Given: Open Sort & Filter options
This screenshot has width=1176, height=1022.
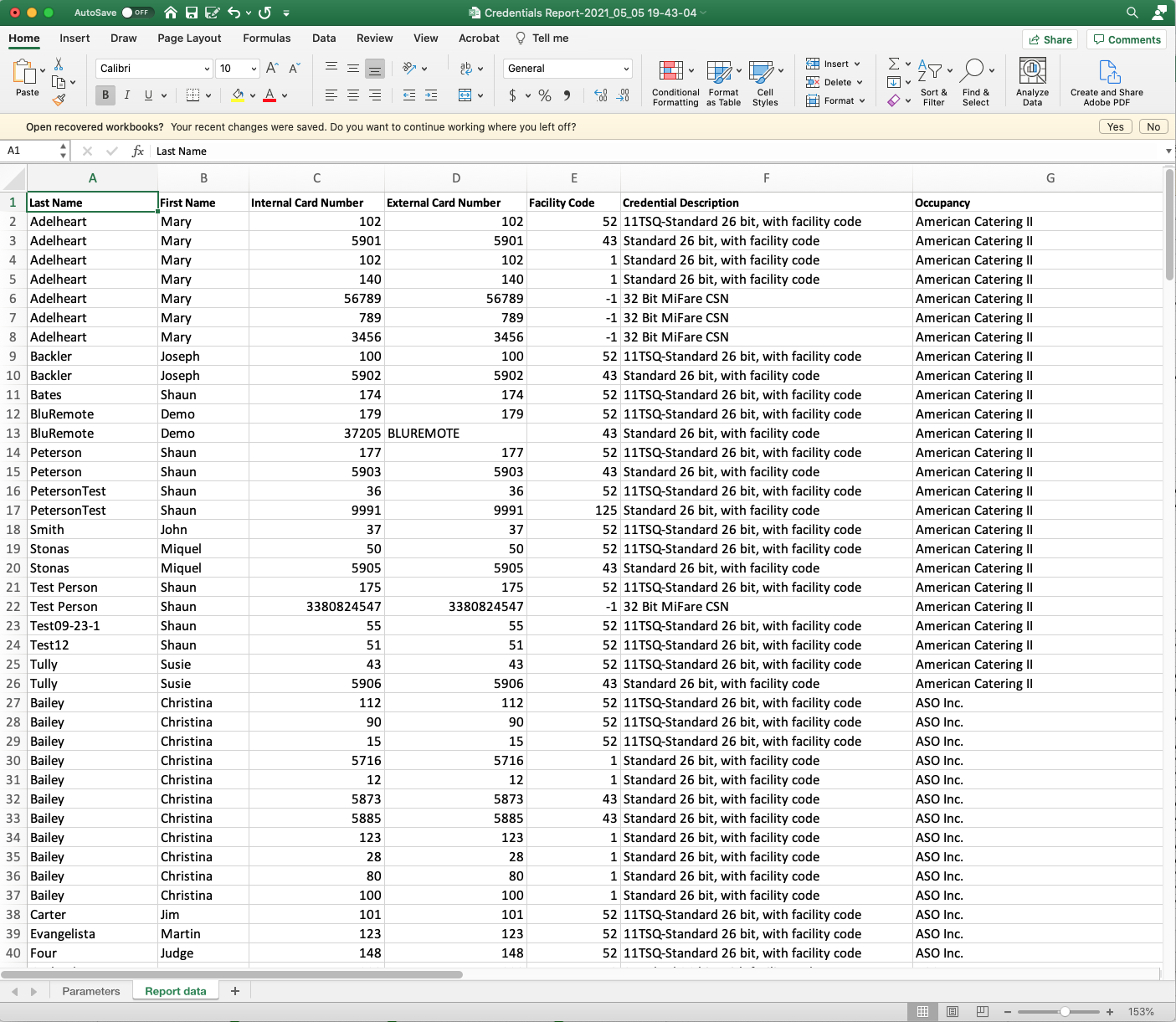Looking at the screenshot, I should click(x=932, y=82).
